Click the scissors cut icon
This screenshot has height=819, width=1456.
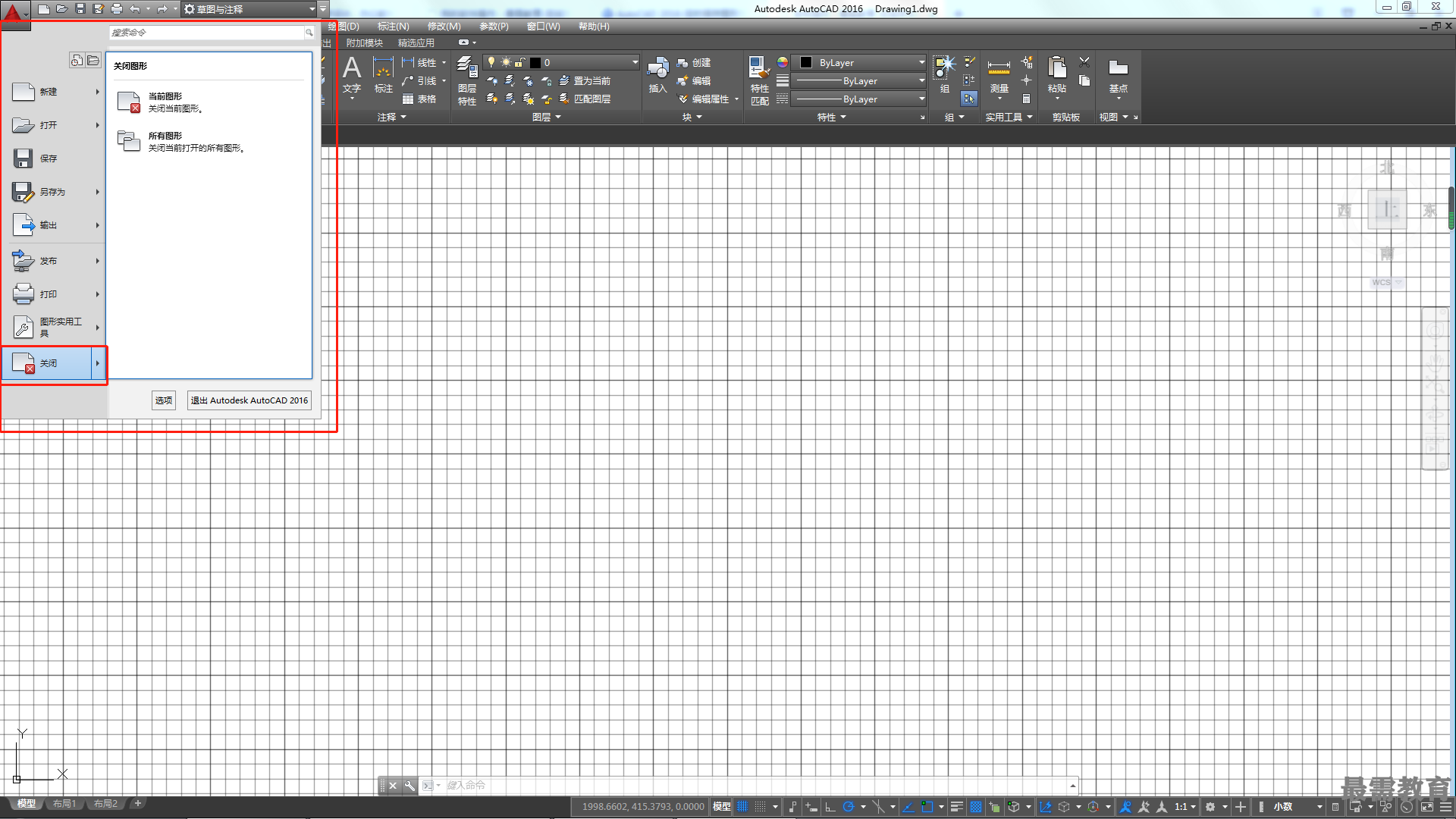pyautogui.click(x=1084, y=62)
